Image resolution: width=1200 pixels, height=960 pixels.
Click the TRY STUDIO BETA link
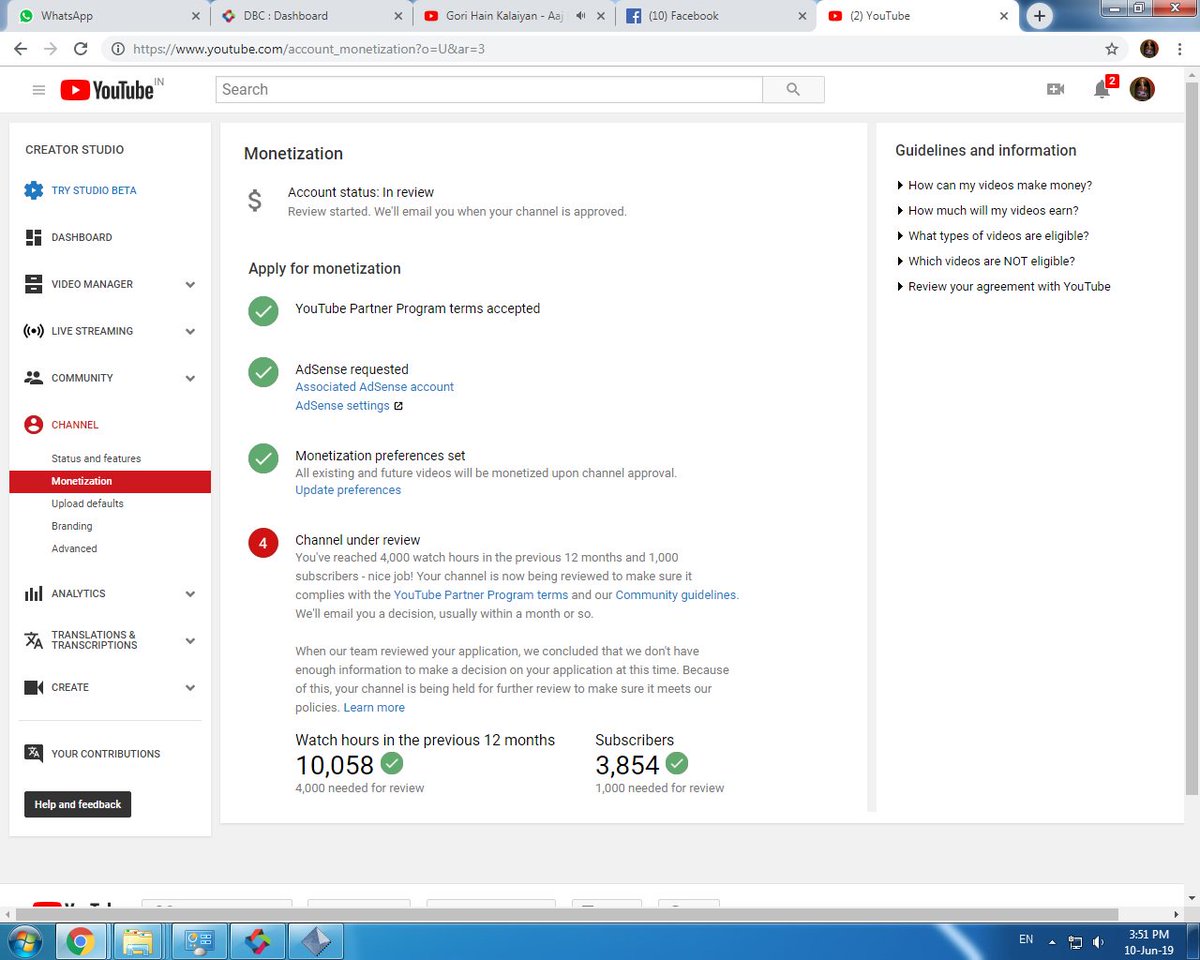pyautogui.click(x=94, y=190)
